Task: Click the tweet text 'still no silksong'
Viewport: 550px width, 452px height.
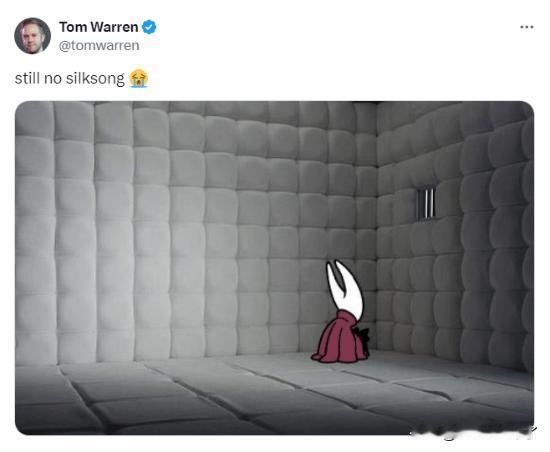Action: coord(69,79)
